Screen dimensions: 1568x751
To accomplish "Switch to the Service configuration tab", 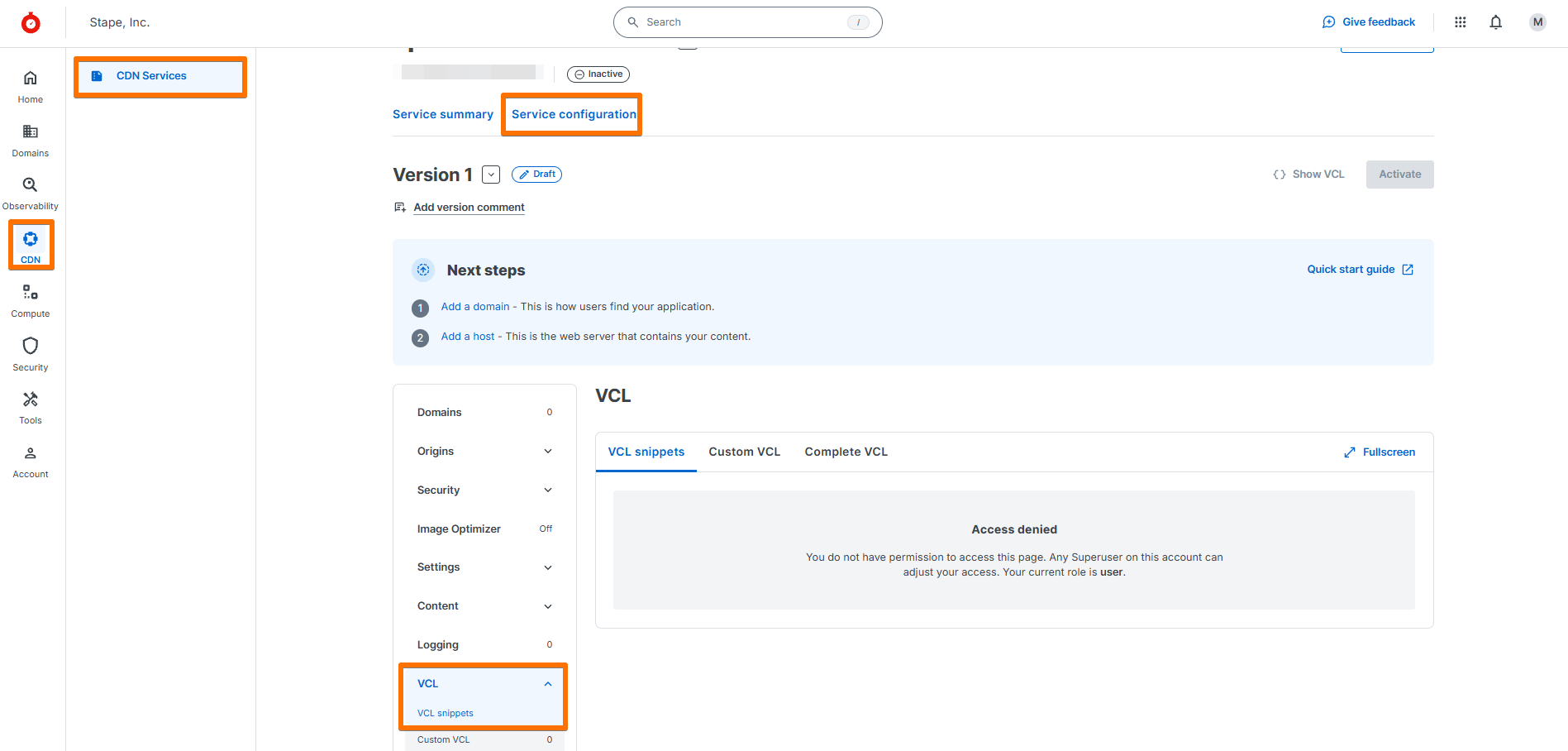I will [574, 114].
